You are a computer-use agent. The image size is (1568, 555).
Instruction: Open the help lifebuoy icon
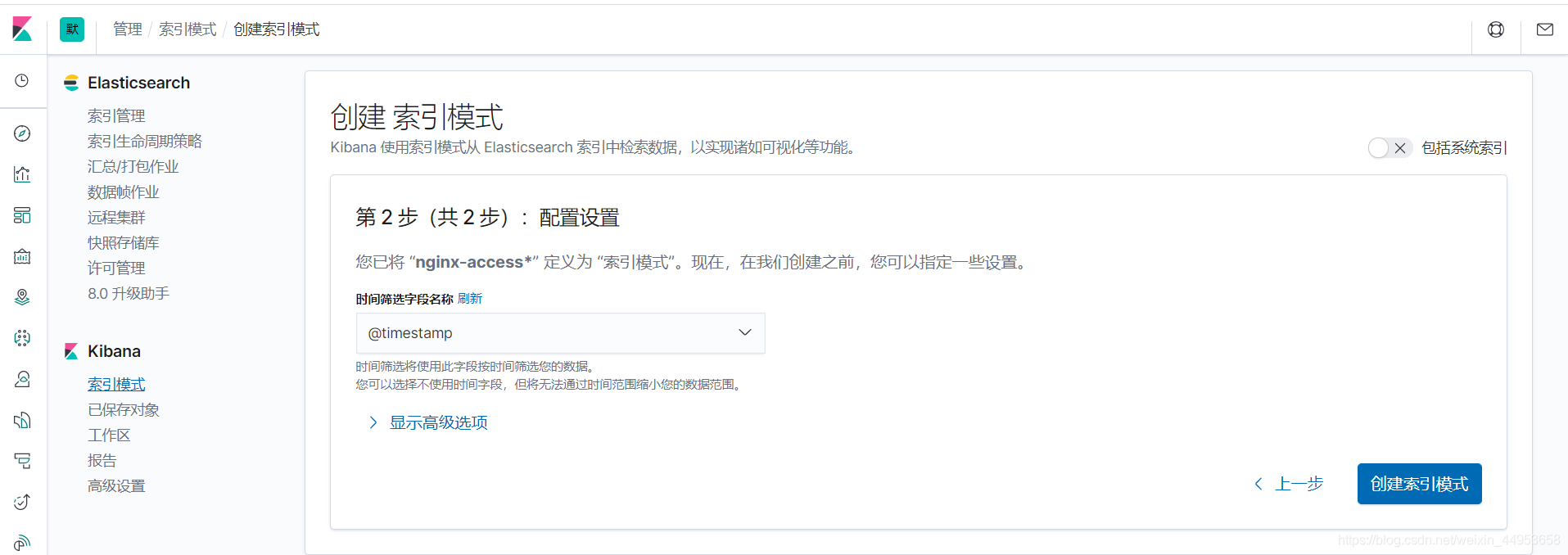1496,29
